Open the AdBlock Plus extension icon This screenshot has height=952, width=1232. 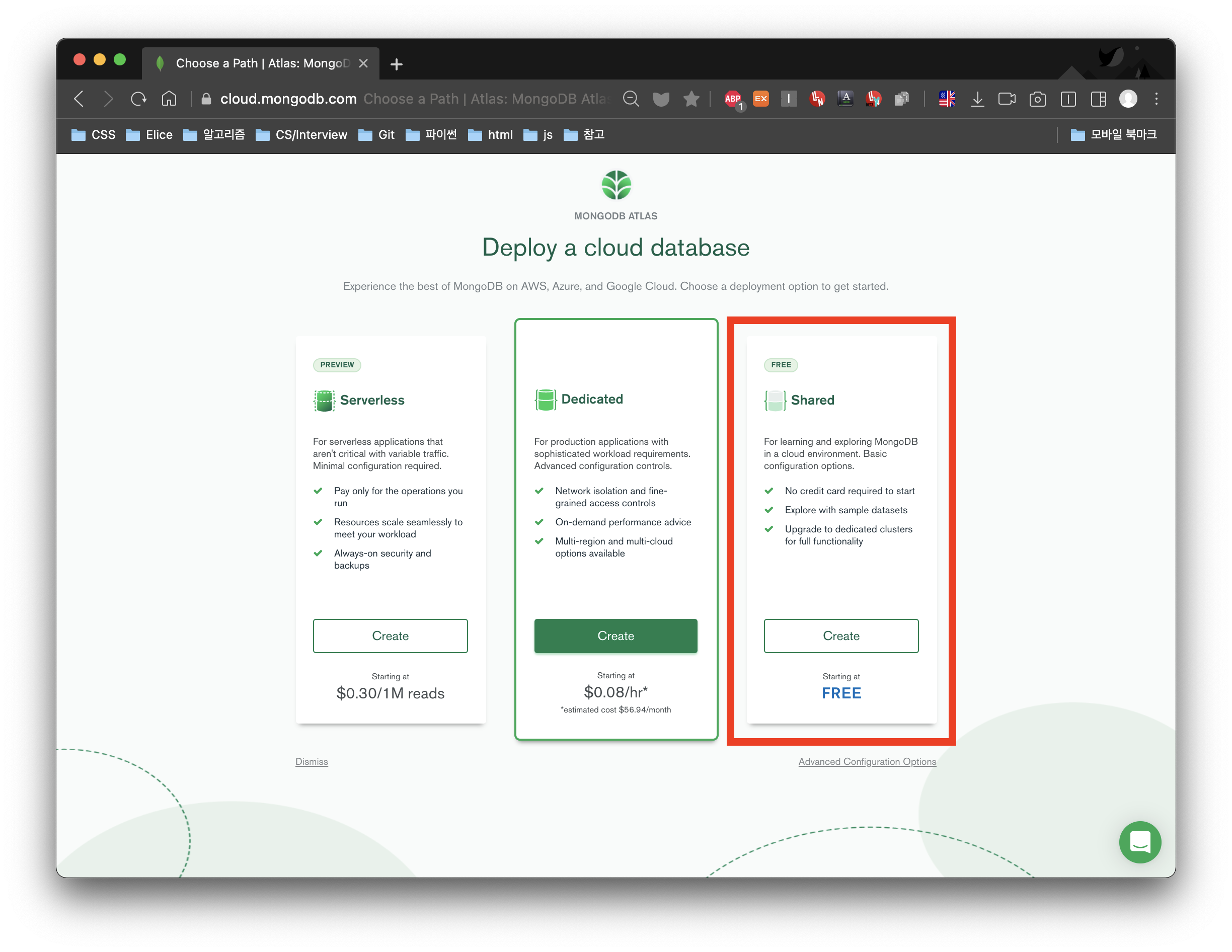coord(733,99)
